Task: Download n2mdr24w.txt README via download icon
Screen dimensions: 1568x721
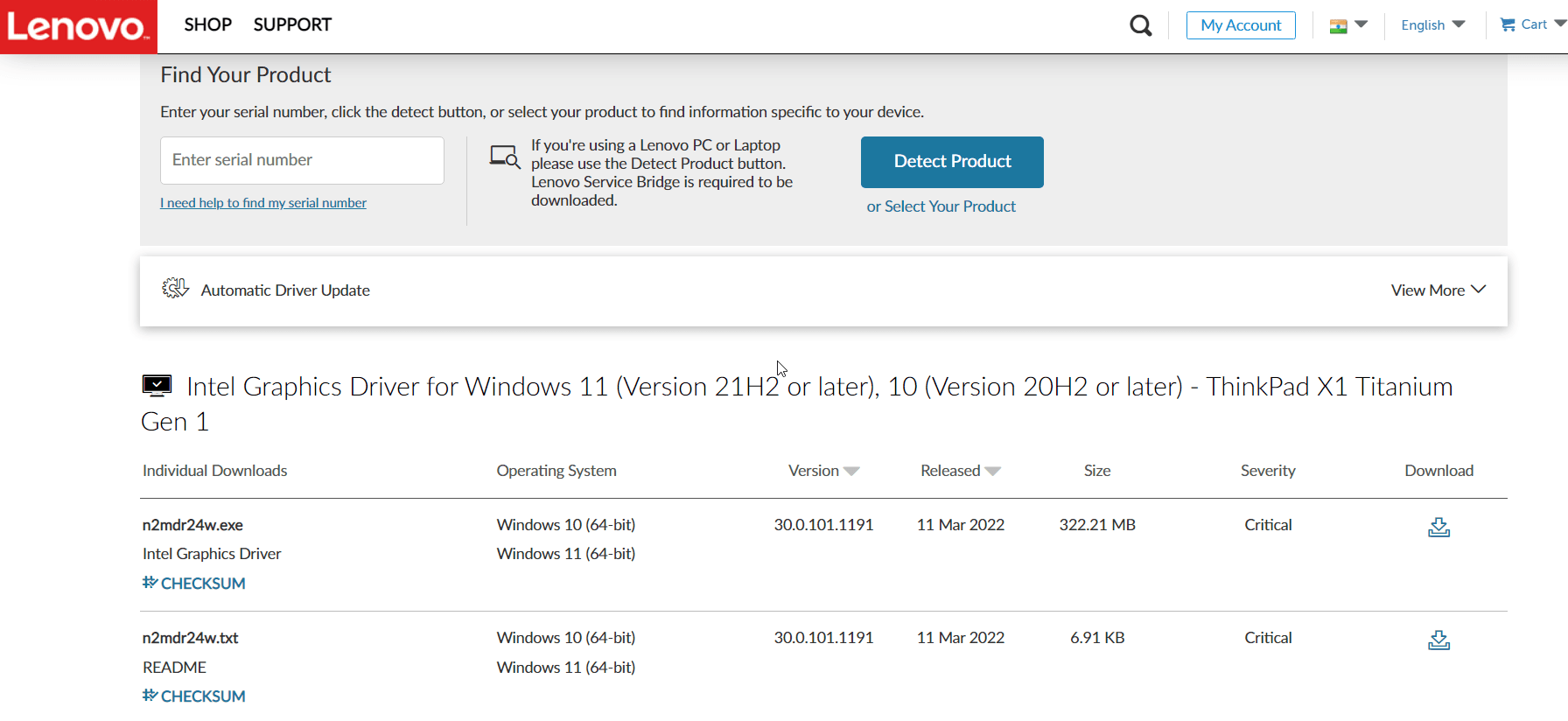Action: pos(1438,640)
